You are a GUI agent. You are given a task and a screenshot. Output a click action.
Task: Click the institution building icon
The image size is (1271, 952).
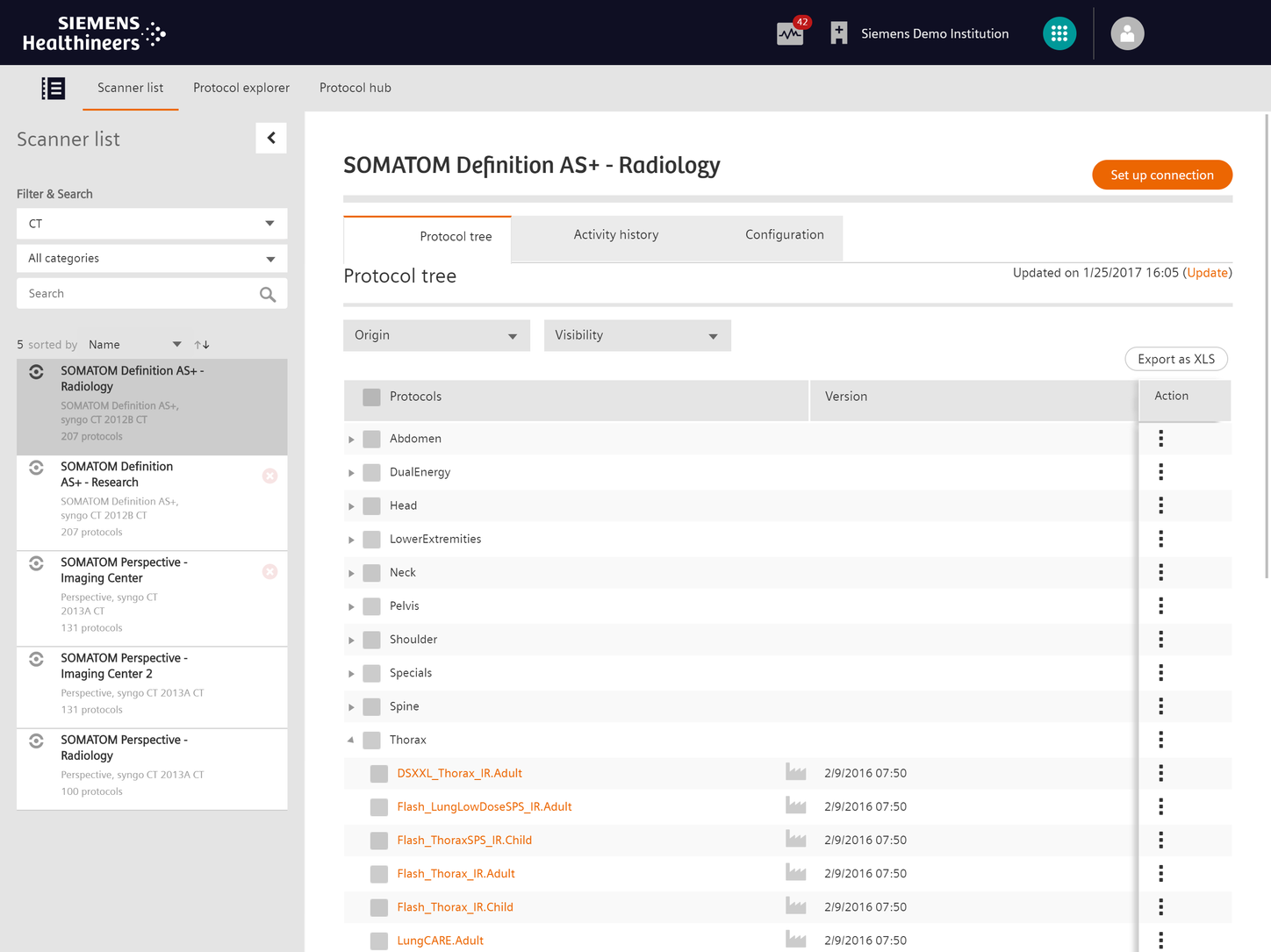tap(839, 33)
